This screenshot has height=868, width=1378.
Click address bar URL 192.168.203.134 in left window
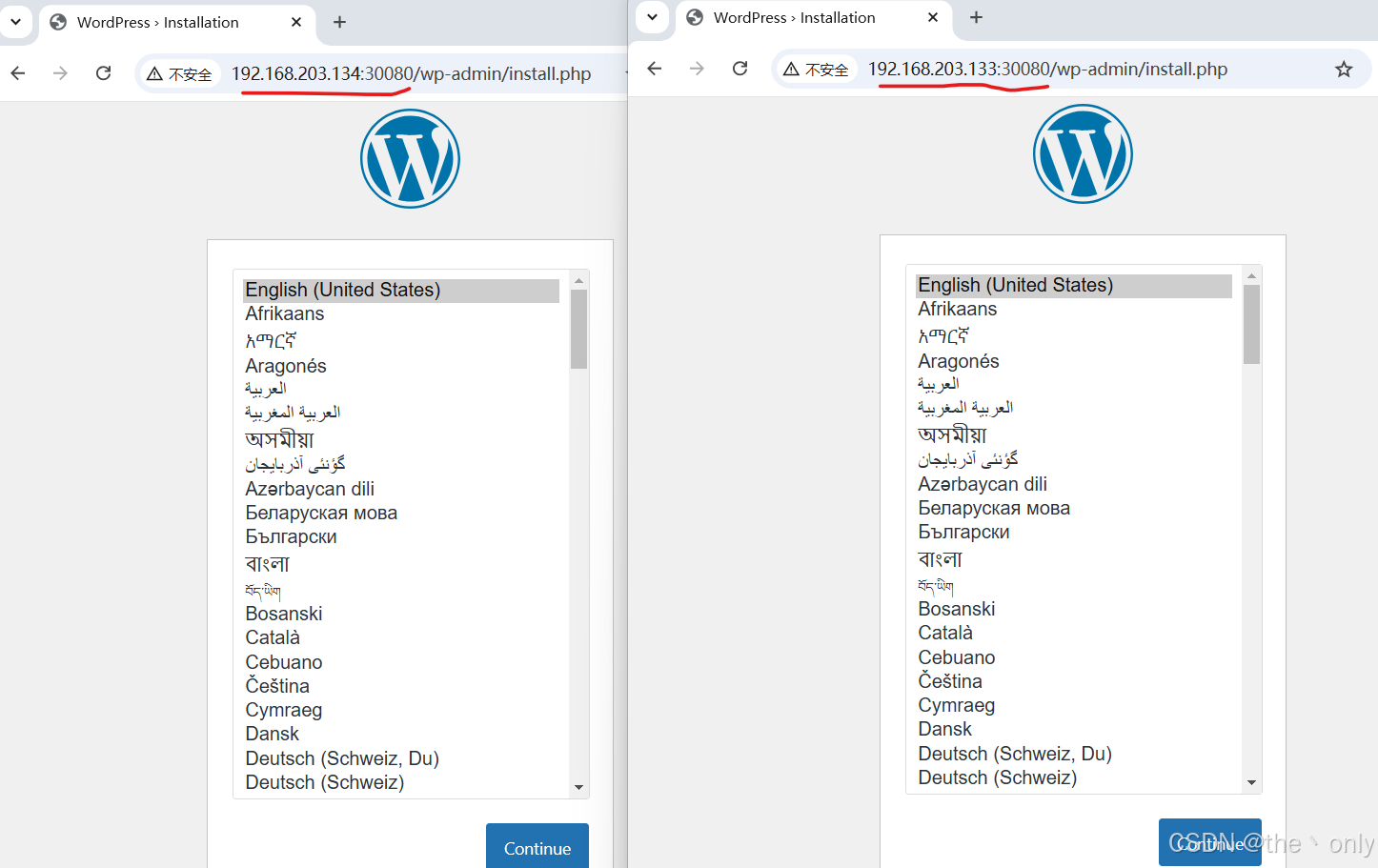tap(411, 74)
